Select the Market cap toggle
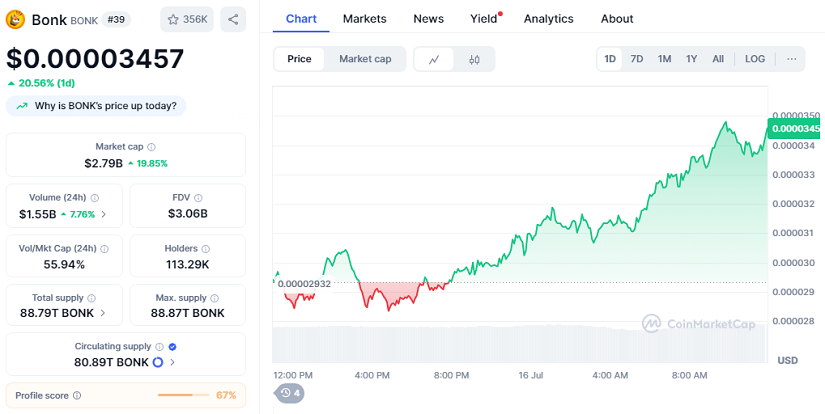 [x=365, y=59]
